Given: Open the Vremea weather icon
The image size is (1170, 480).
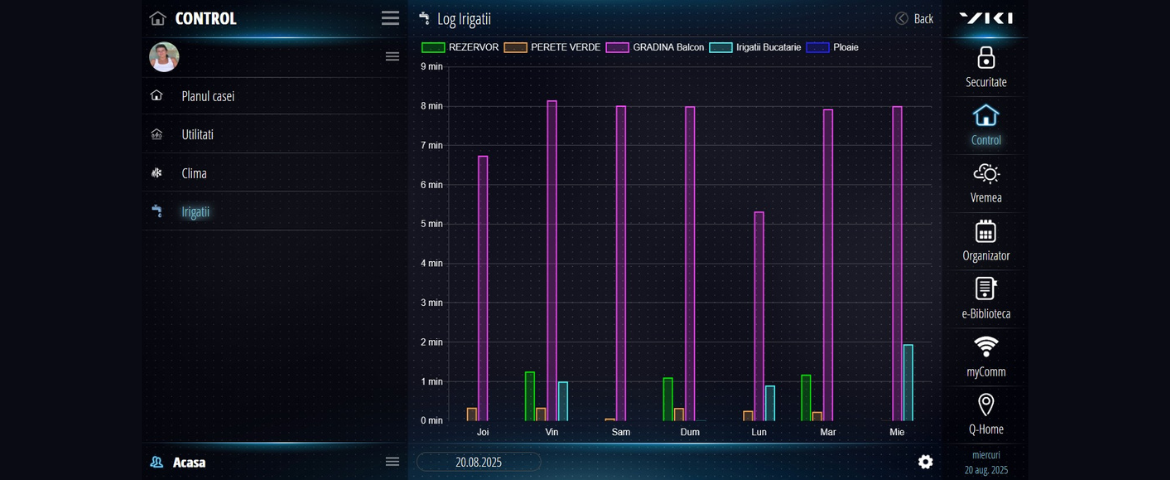Looking at the screenshot, I should point(985,174).
